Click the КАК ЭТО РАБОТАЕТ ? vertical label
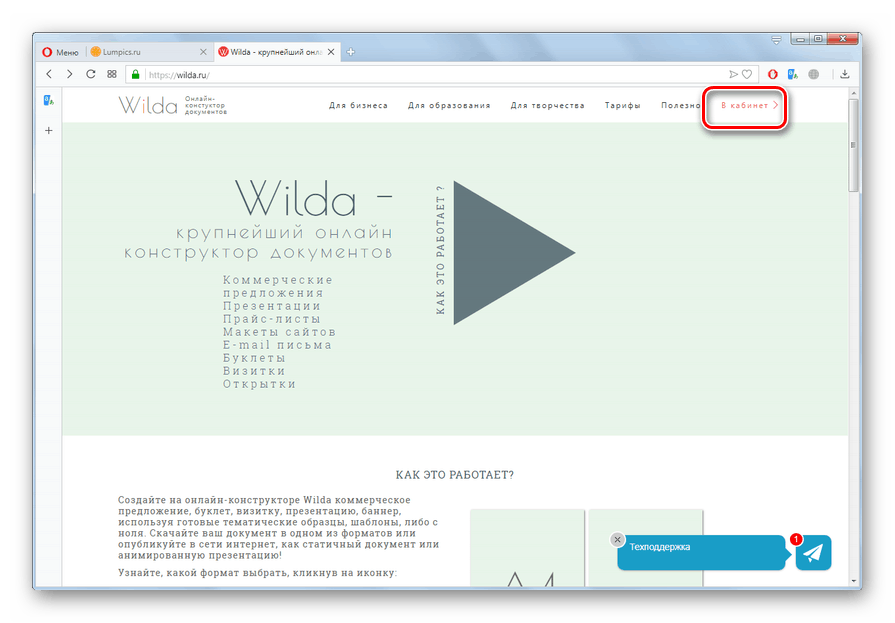Viewport: 895px width, 623px height. click(440, 250)
